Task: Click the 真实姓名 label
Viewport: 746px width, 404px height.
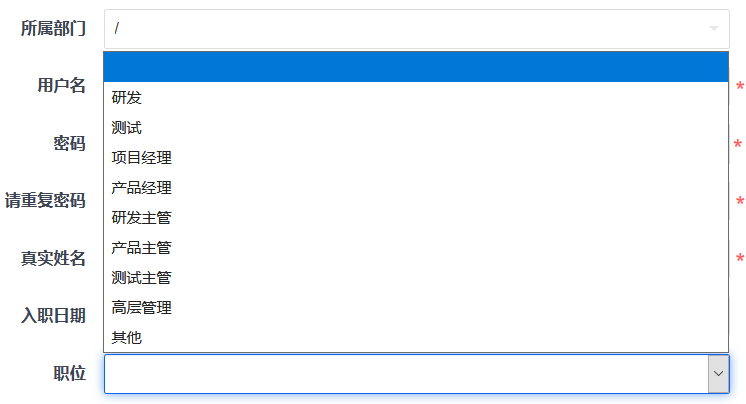Action: (53, 259)
